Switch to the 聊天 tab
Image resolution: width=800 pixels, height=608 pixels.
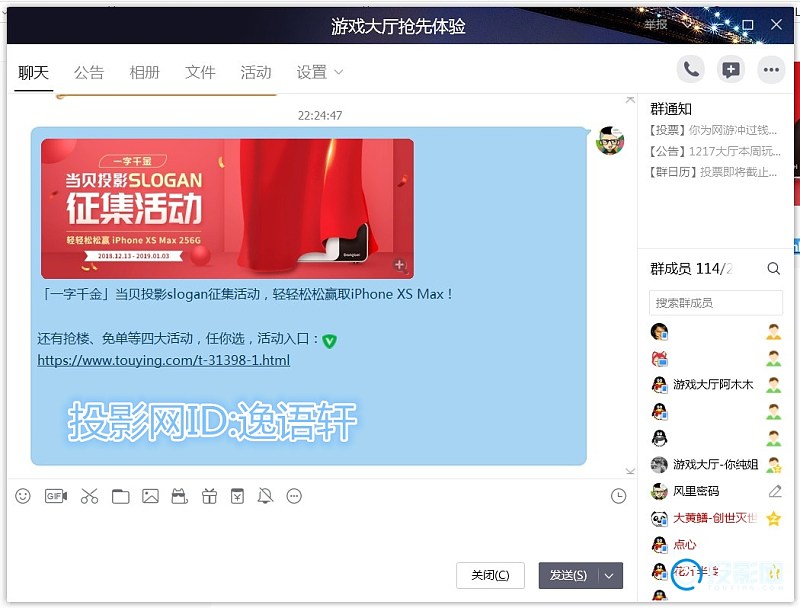[x=33, y=72]
